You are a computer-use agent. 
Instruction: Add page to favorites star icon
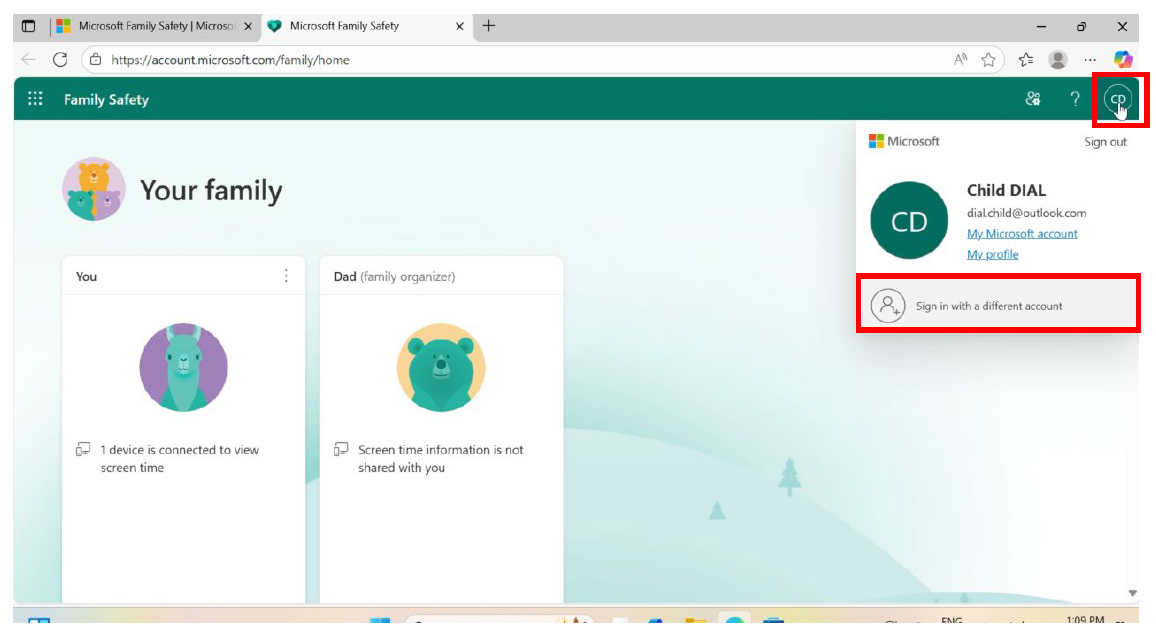[x=988, y=60]
